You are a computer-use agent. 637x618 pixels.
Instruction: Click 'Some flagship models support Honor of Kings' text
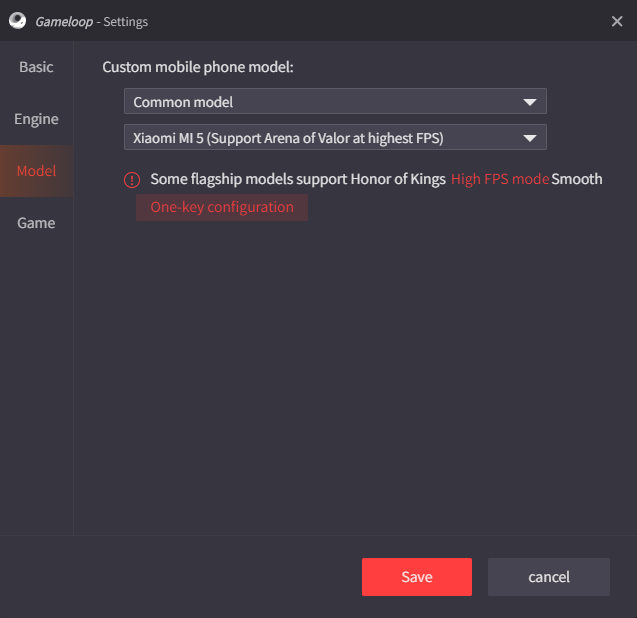pyautogui.click(x=298, y=179)
